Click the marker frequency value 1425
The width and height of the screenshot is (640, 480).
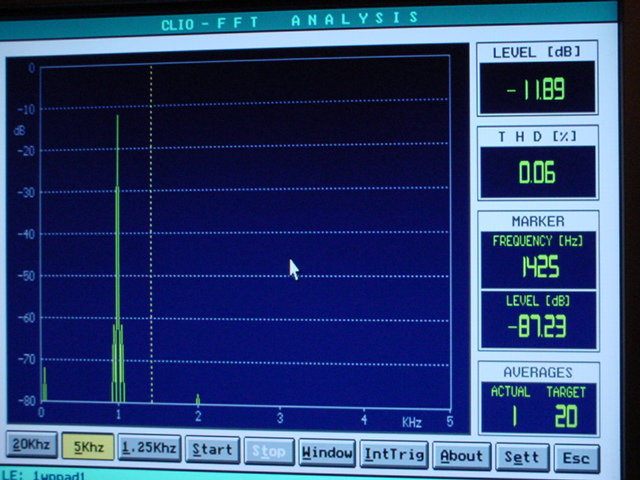[538, 267]
